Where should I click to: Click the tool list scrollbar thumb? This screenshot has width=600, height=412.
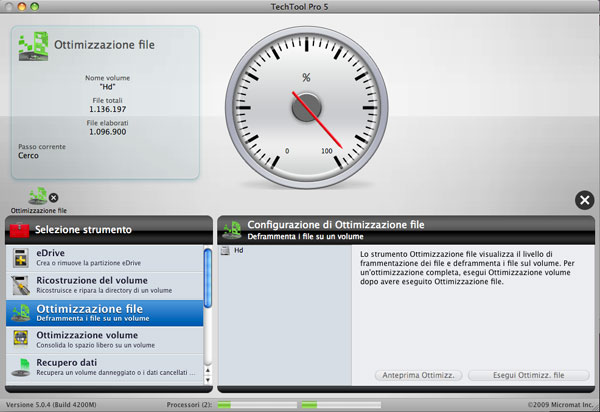point(208,278)
